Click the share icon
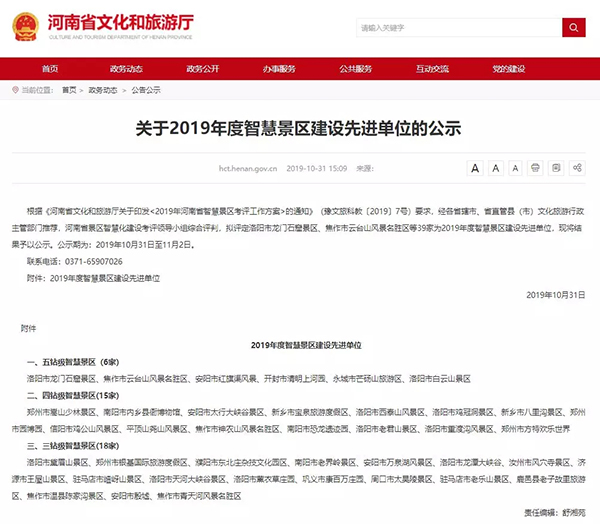Screen dimensions: 600x524 [x=577, y=168]
